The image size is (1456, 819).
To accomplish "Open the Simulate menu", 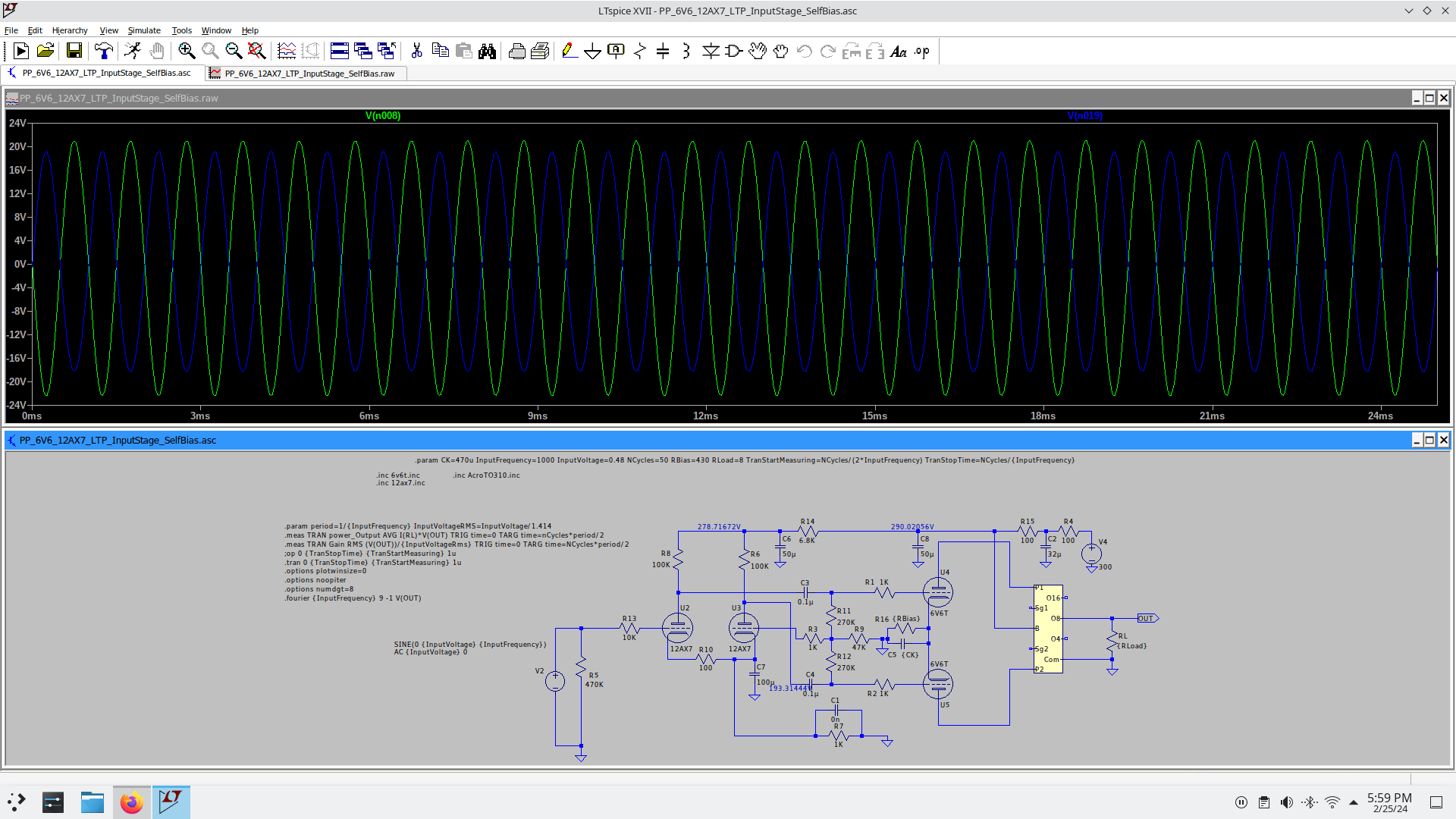I will coord(144,30).
